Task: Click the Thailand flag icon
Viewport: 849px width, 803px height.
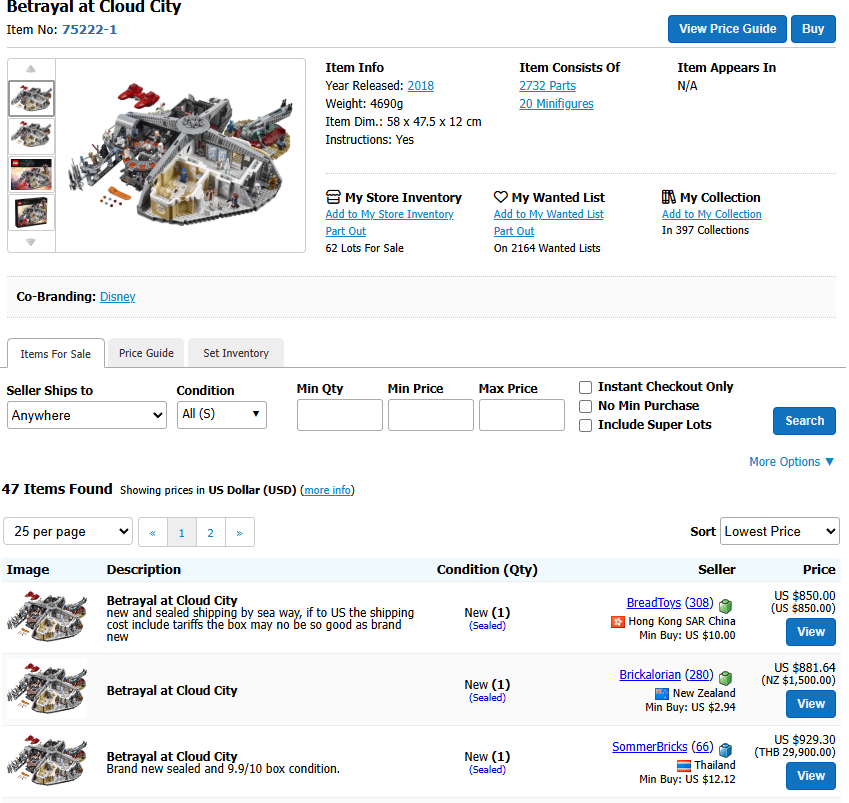Action: click(684, 766)
